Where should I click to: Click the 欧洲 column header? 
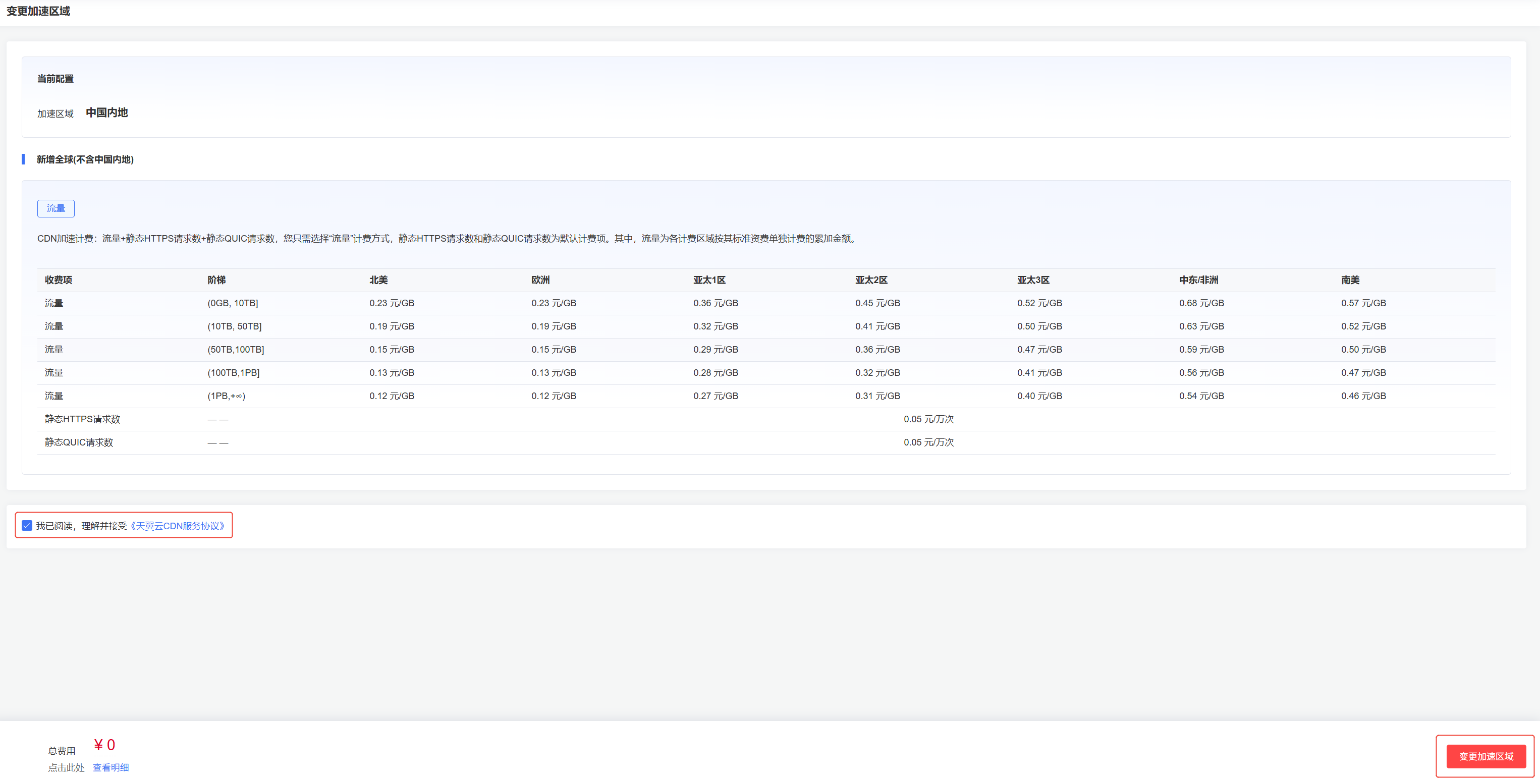coord(540,279)
